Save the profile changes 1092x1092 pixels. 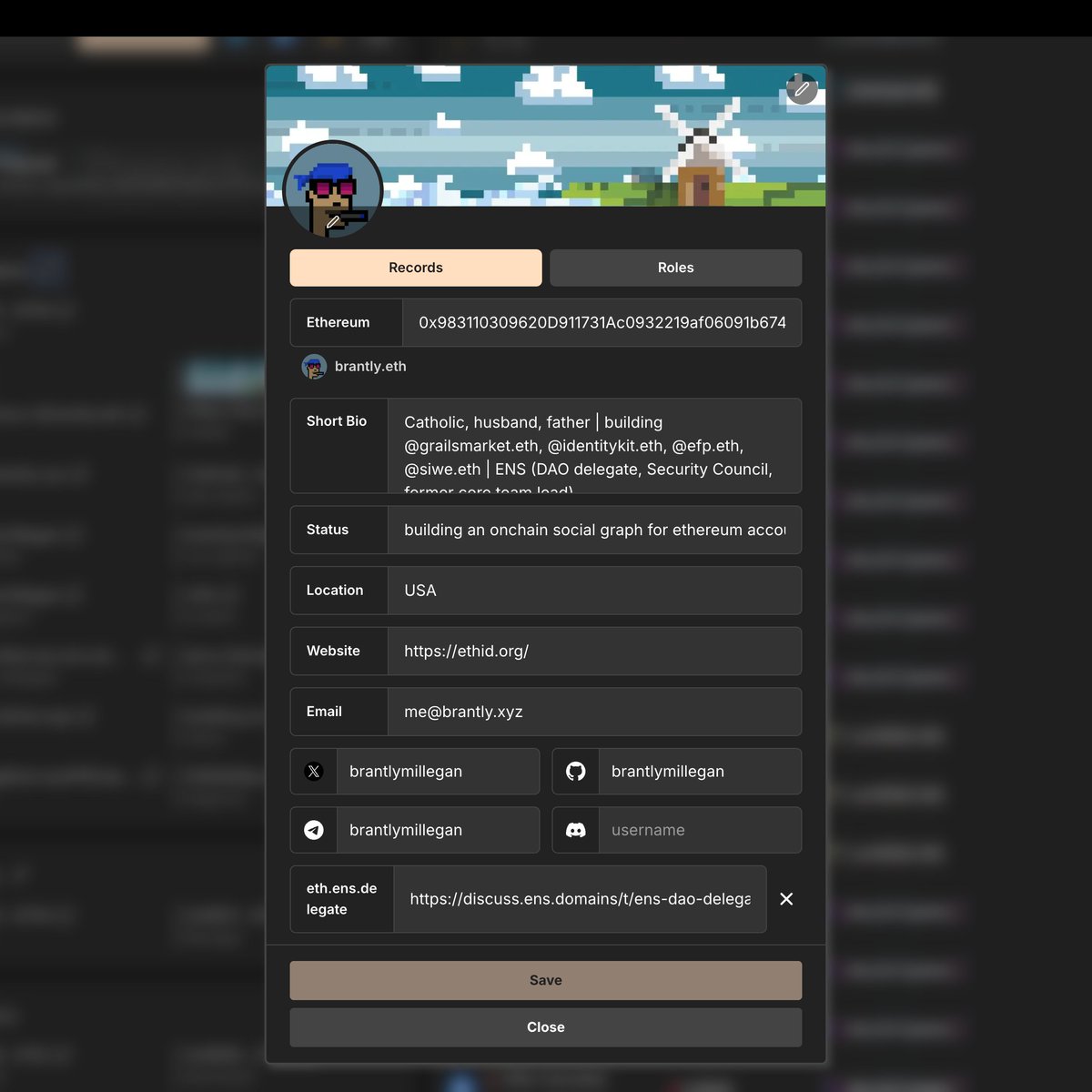pyautogui.click(x=546, y=980)
